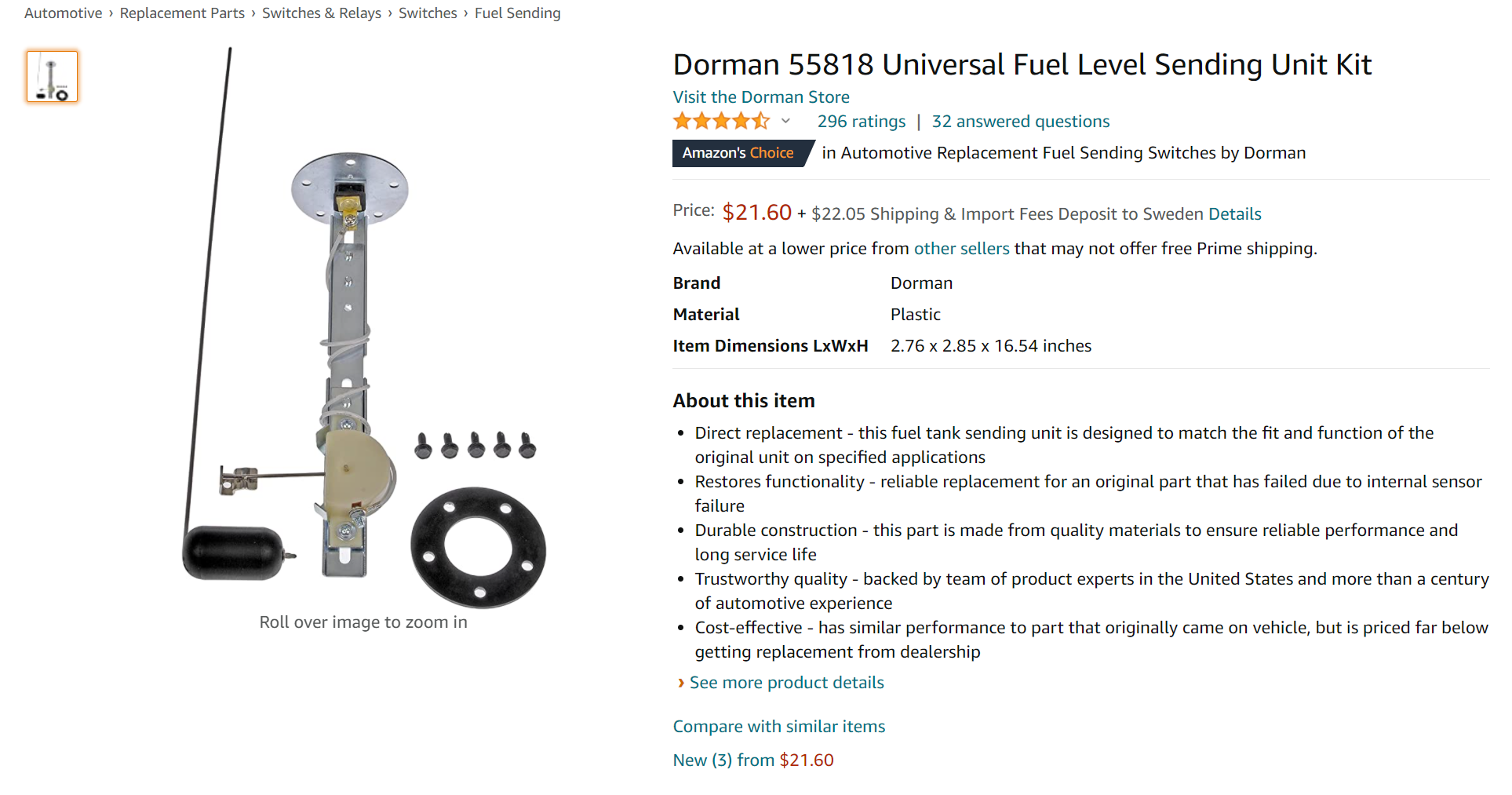Visit the Dorman Store
Viewport: 1512px width, 795px height.
[761, 97]
